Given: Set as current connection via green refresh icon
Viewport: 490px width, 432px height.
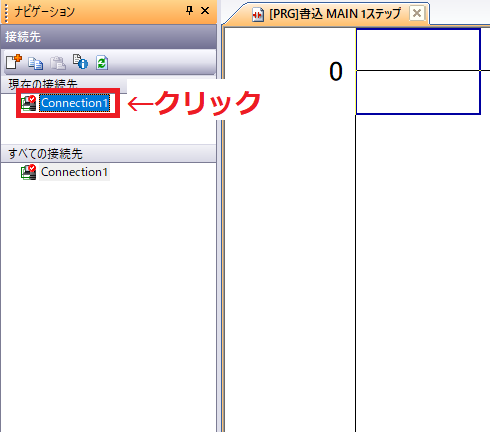Looking at the screenshot, I should coord(102,63).
